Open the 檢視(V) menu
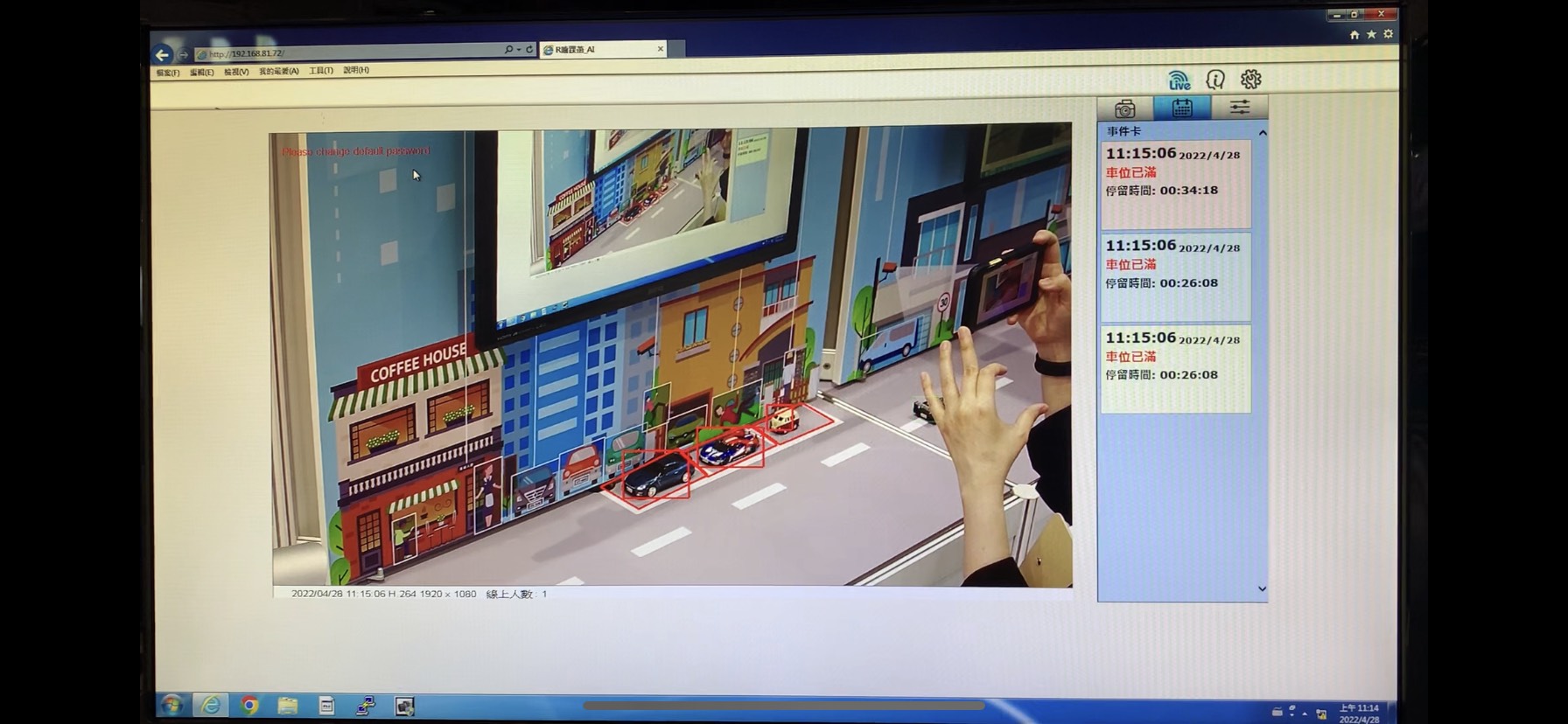 pos(236,72)
